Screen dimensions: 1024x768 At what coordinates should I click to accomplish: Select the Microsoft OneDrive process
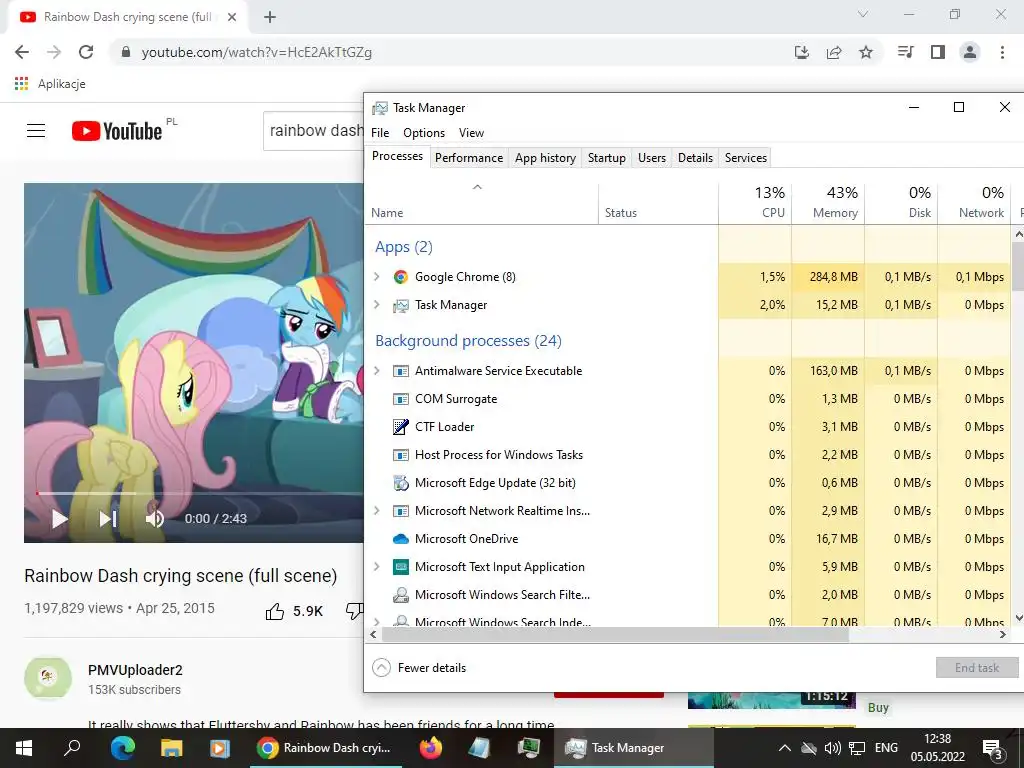(689, 539)
